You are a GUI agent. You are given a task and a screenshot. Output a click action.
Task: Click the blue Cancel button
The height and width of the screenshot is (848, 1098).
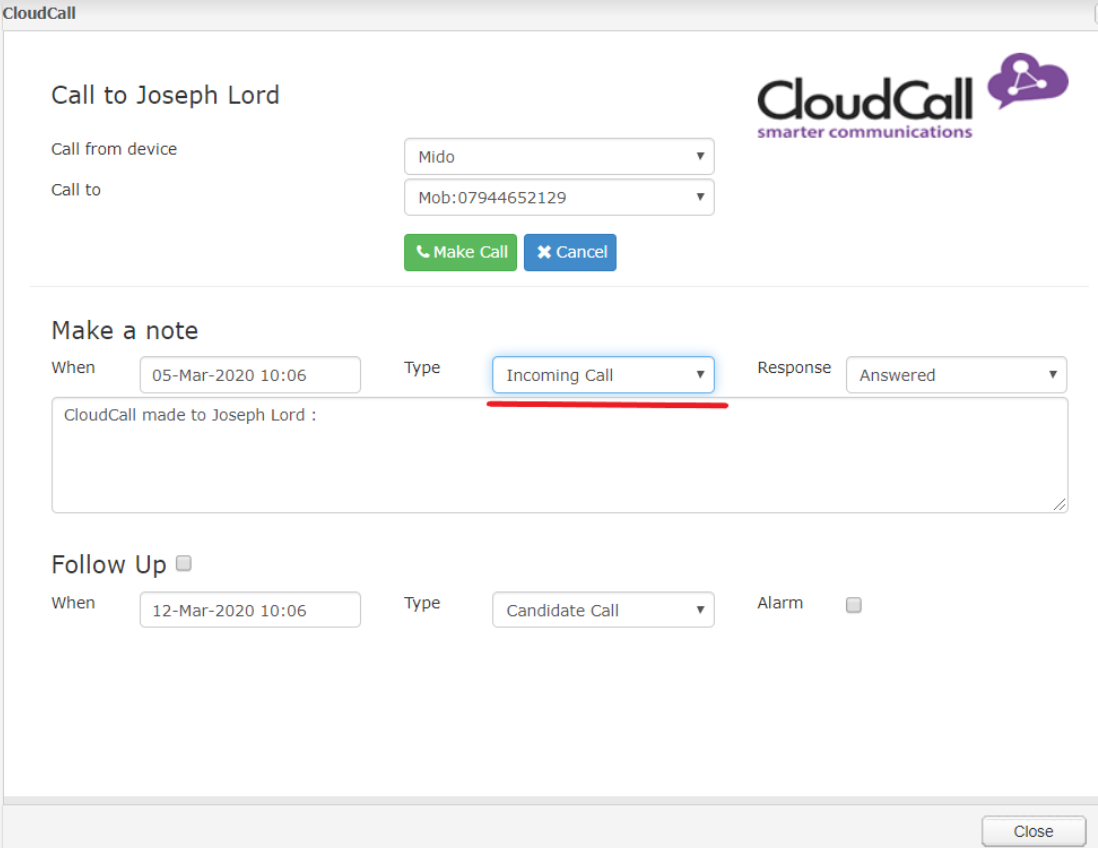point(570,252)
